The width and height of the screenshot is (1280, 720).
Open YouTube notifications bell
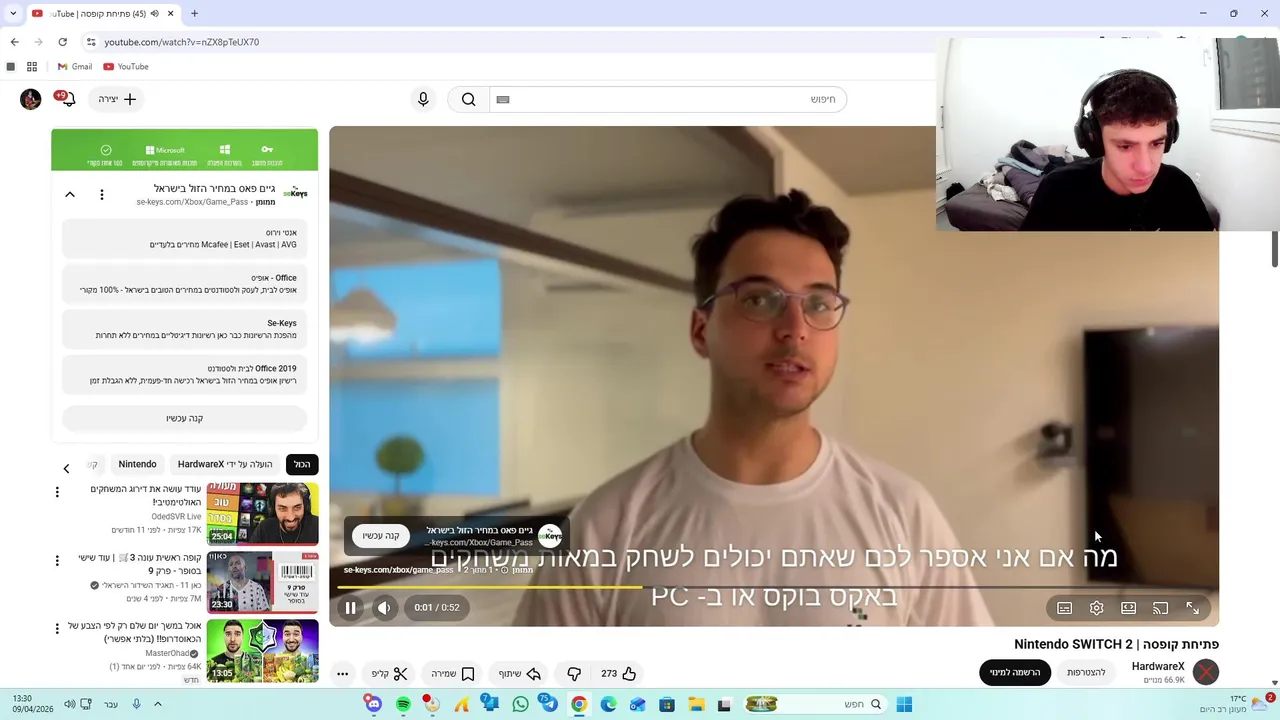67,99
